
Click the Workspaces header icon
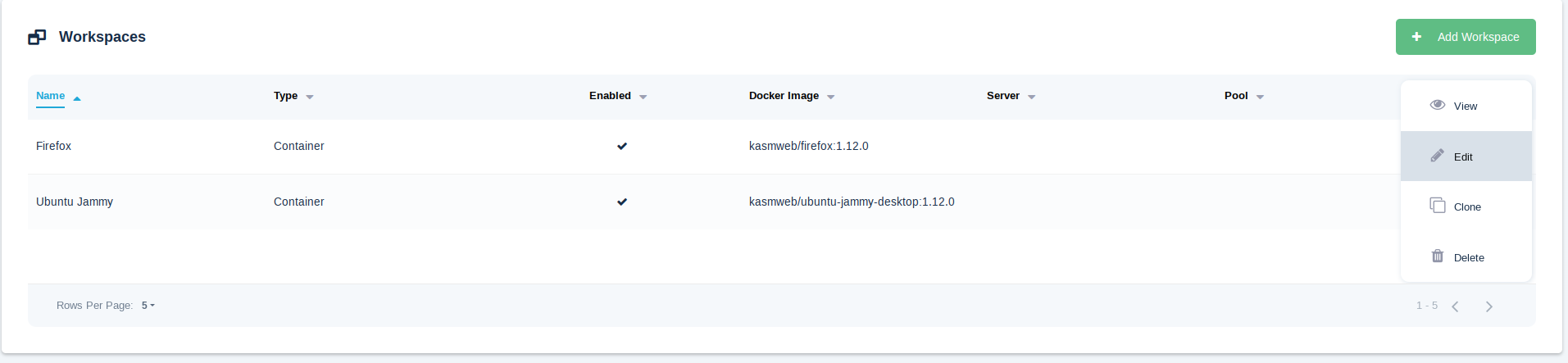click(x=37, y=37)
